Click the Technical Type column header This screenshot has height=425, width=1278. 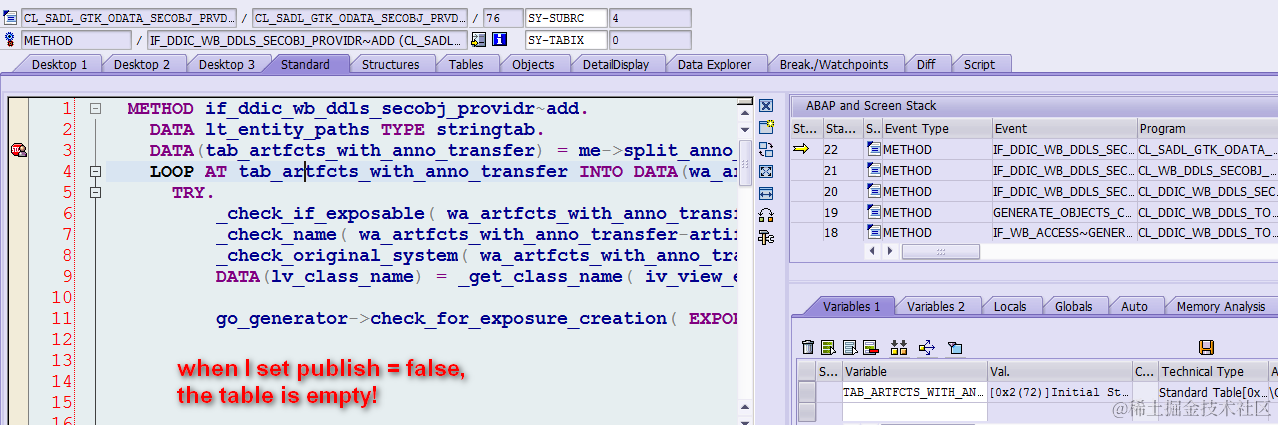[x=1213, y=371]
